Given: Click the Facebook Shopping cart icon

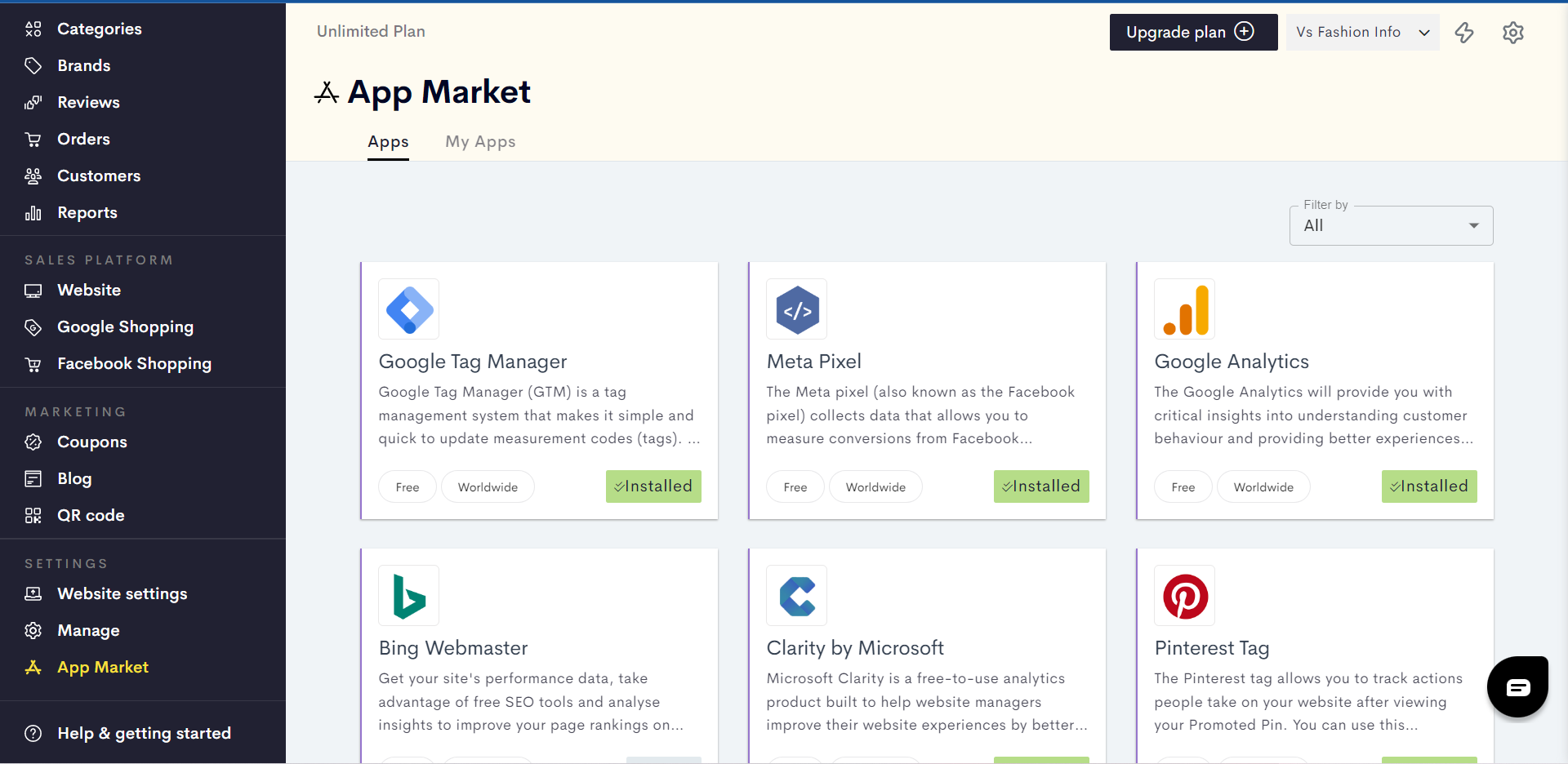Looking at the screenshot, I should 33,363.
